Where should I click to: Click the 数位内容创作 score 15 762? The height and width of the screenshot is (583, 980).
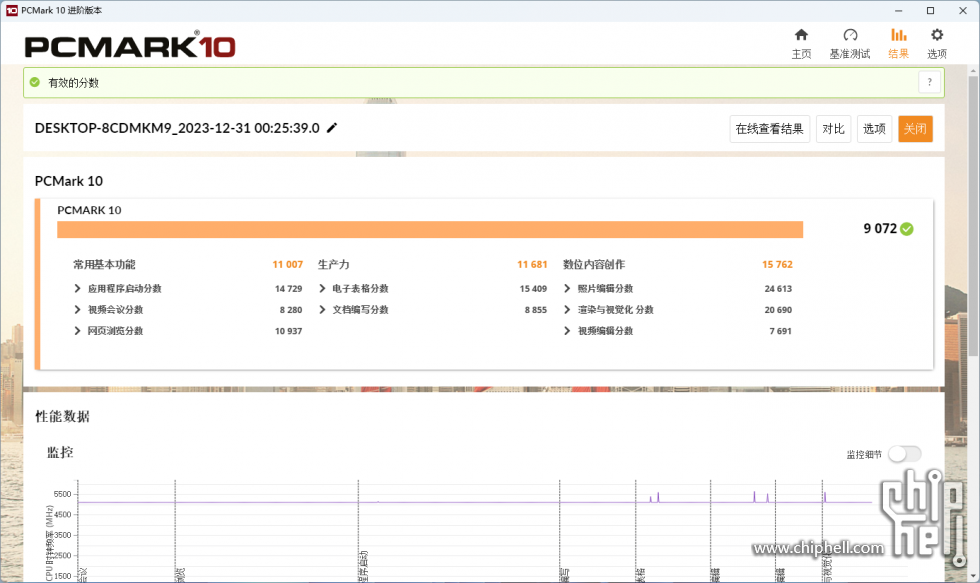coord(777,264)
